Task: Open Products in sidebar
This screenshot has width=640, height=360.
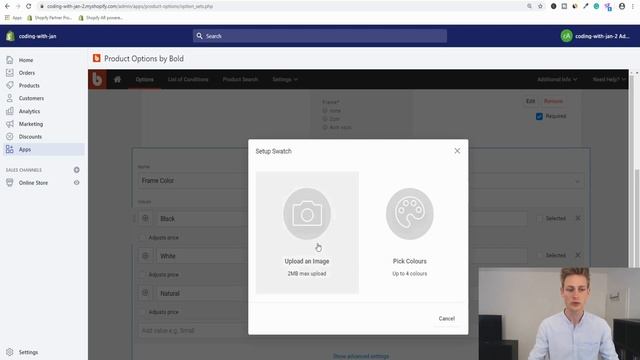Action: pyautogui.click(x=29, y=85)
